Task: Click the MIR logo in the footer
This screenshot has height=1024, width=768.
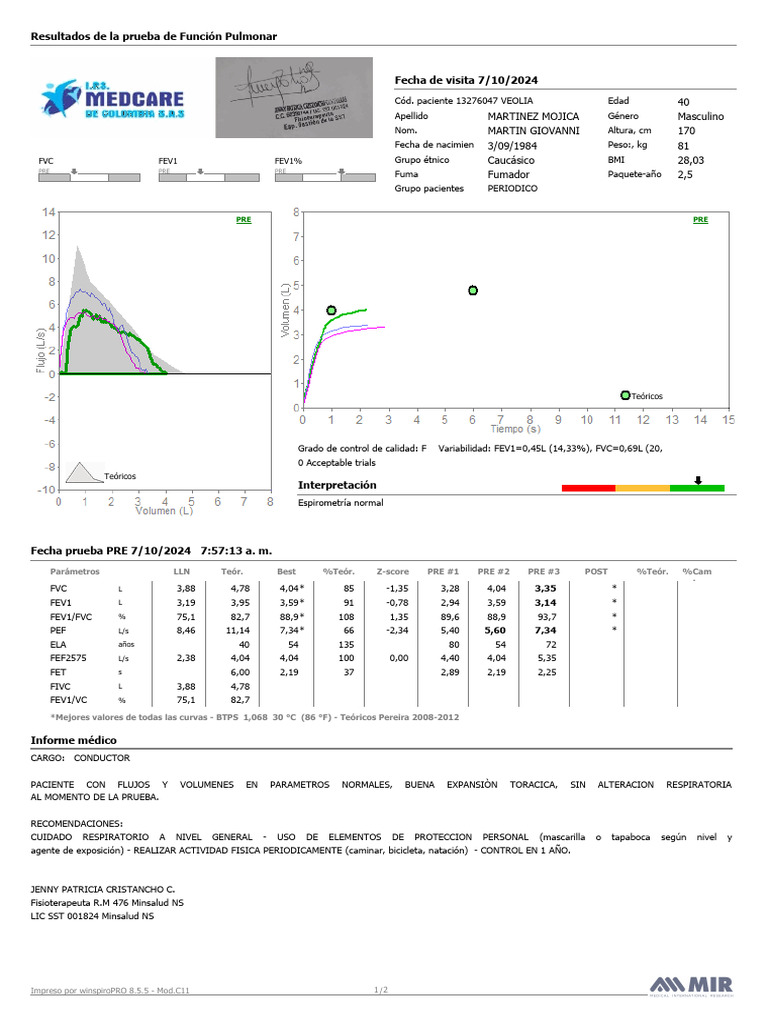Action: click(691, 986)
